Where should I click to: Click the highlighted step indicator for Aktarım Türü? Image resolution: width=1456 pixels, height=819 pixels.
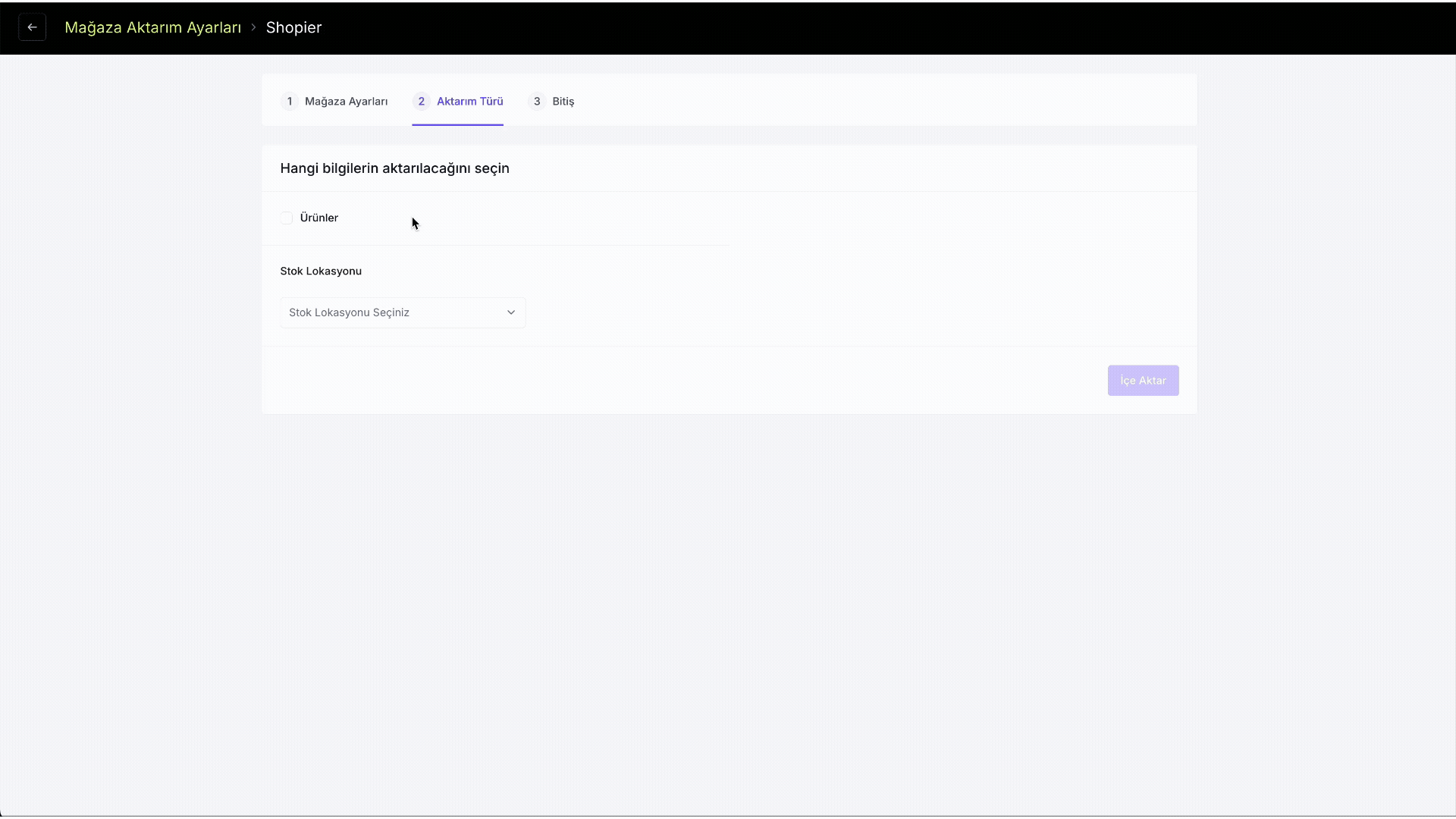click(457, 101)
